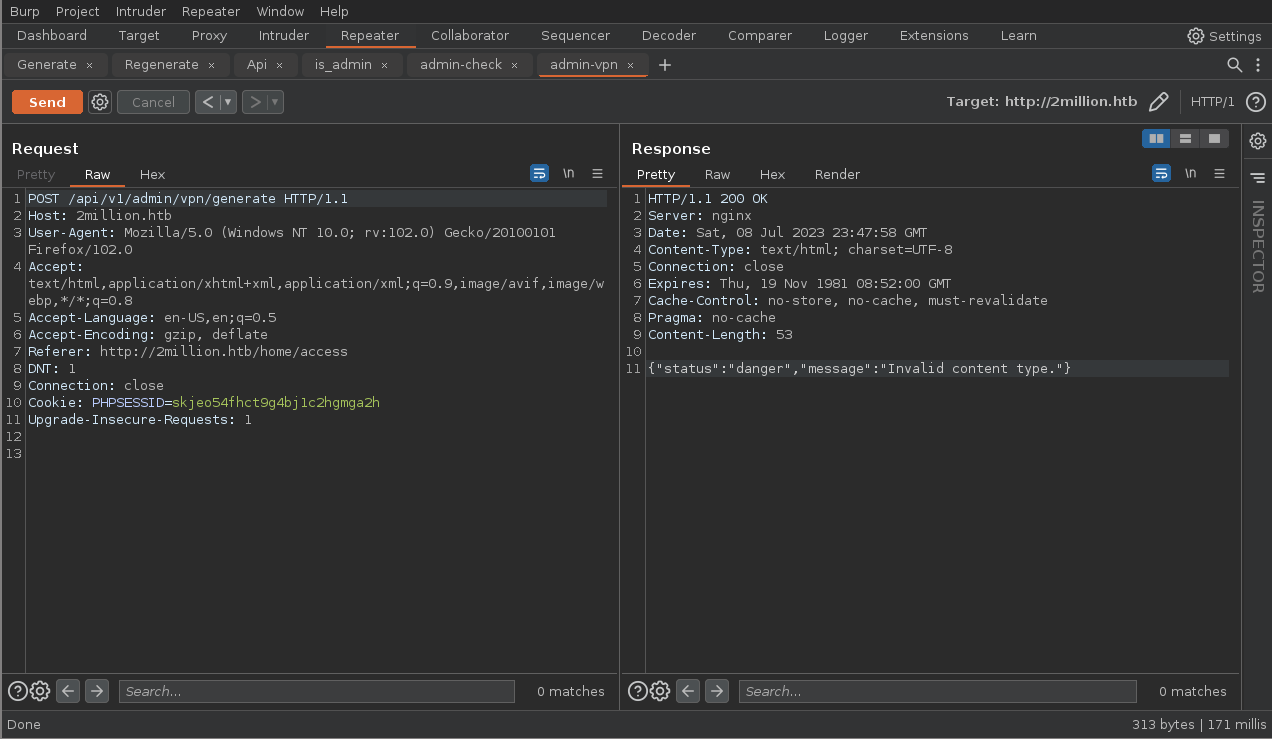
Task: Go to next Response search match
Action: coord(717,691)
